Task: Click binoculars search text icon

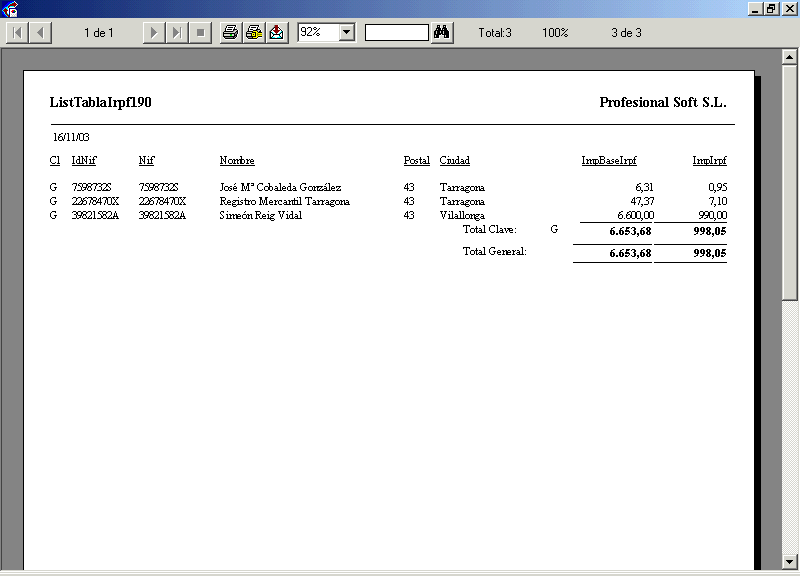Action: click(x=443, y=33)
